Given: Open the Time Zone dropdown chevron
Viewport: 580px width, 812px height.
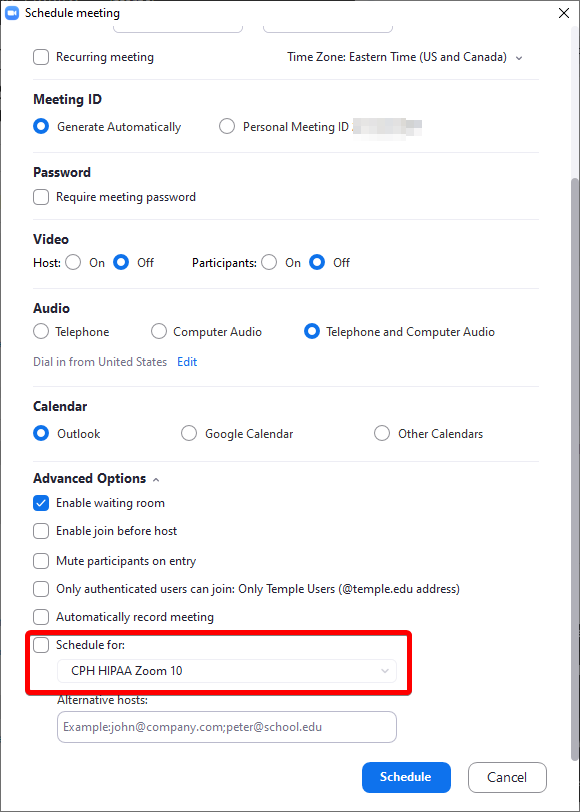Looking at the screenshot, I should 519,58.
